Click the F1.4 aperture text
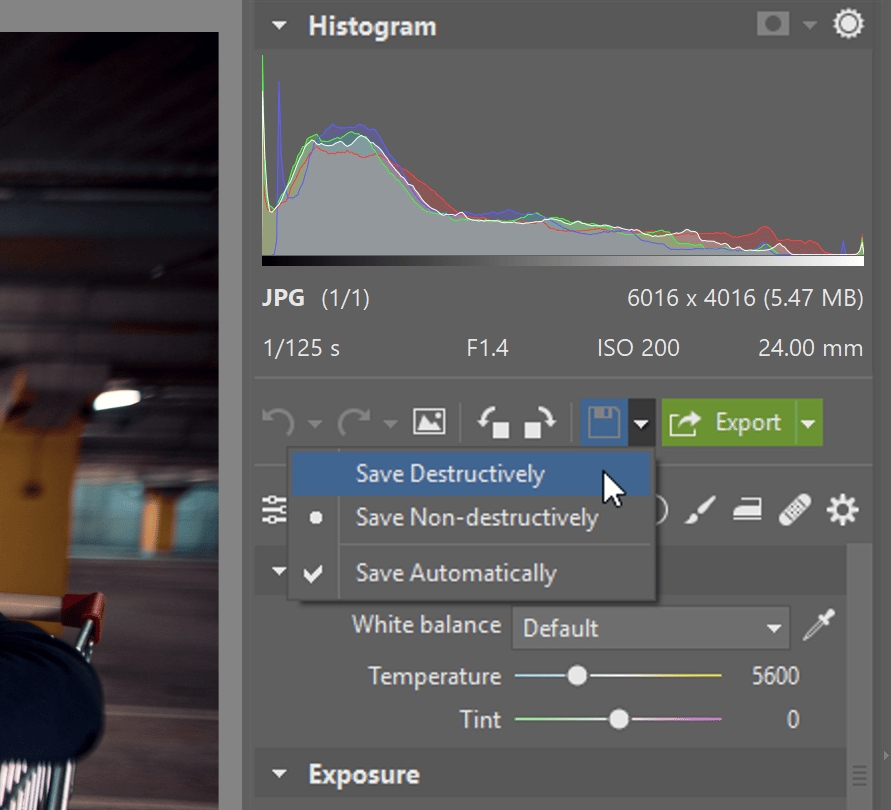Viewport: 891px width, 810px height. (487, 347)
